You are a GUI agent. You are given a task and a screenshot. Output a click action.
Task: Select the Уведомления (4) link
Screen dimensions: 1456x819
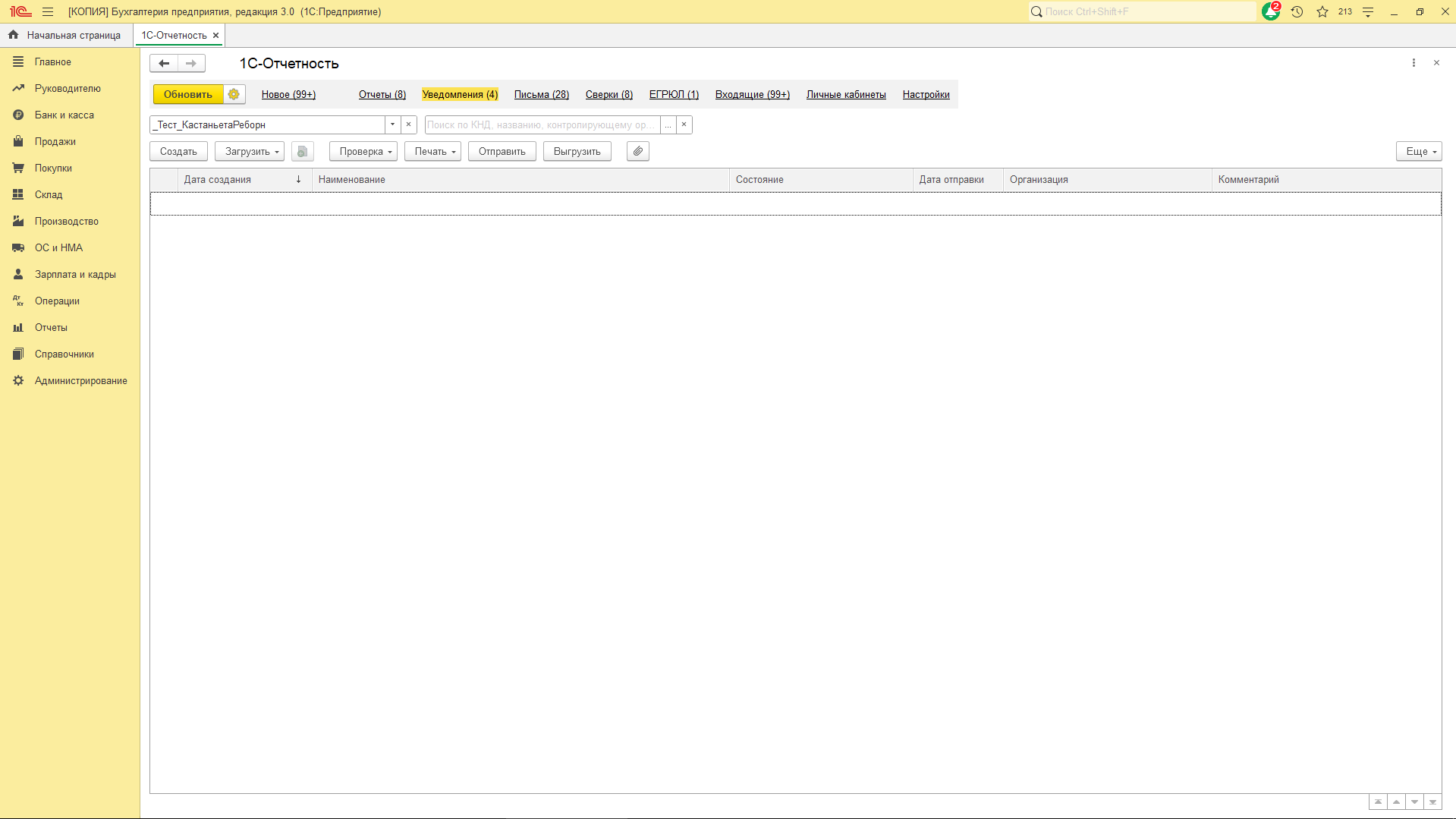pos(460,94)
